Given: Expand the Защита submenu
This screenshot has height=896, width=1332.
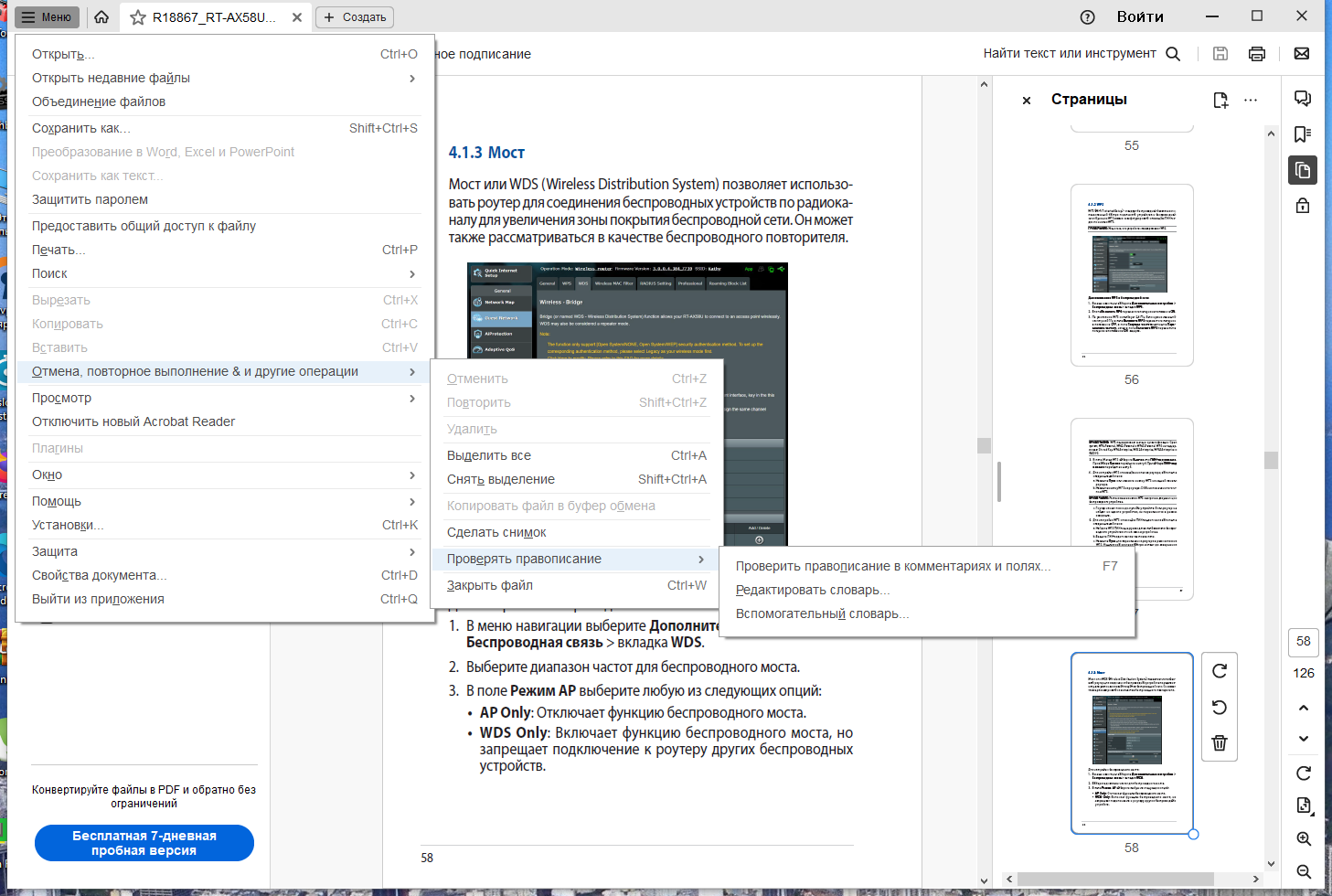Looking at the screenshot, I should click(x=224, y=551).
